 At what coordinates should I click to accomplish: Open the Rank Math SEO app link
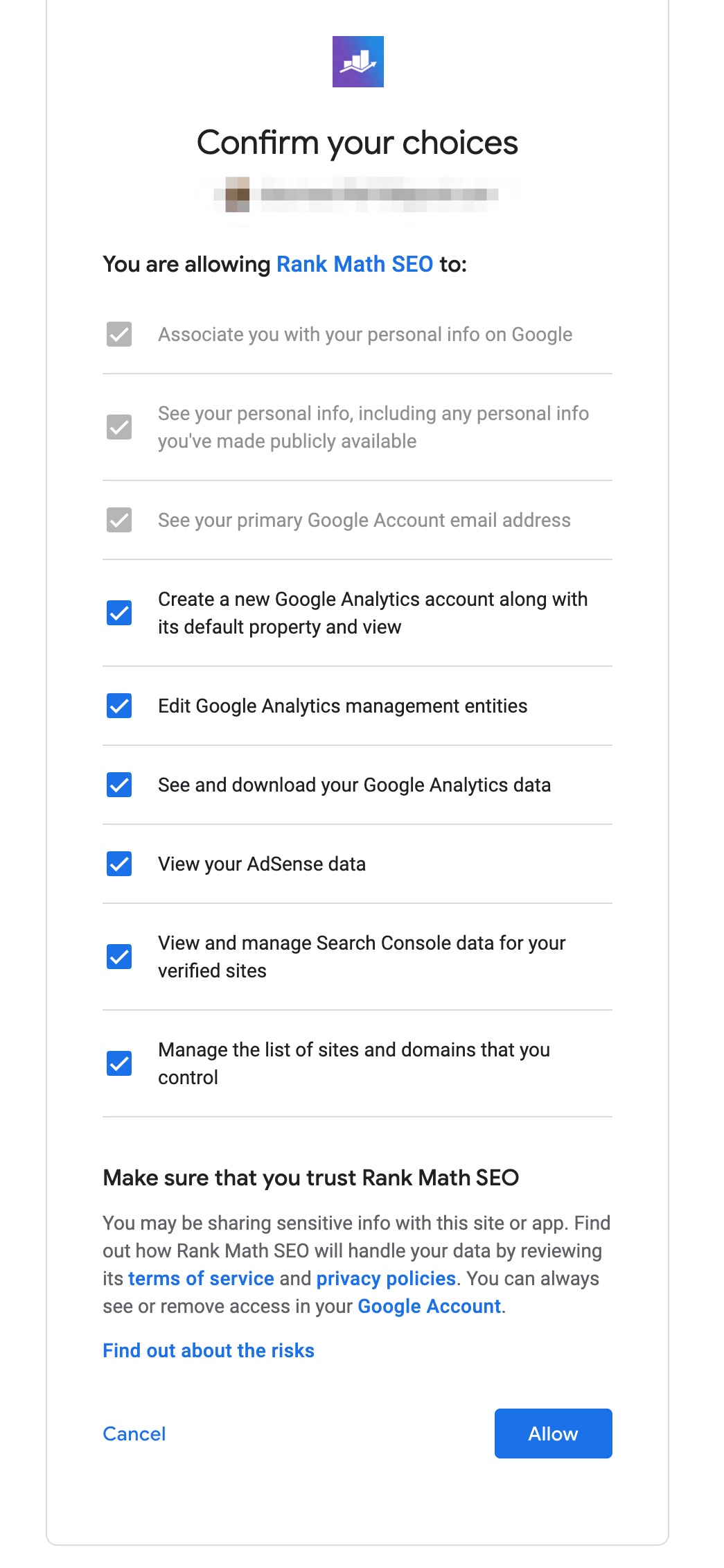[354, 264]
